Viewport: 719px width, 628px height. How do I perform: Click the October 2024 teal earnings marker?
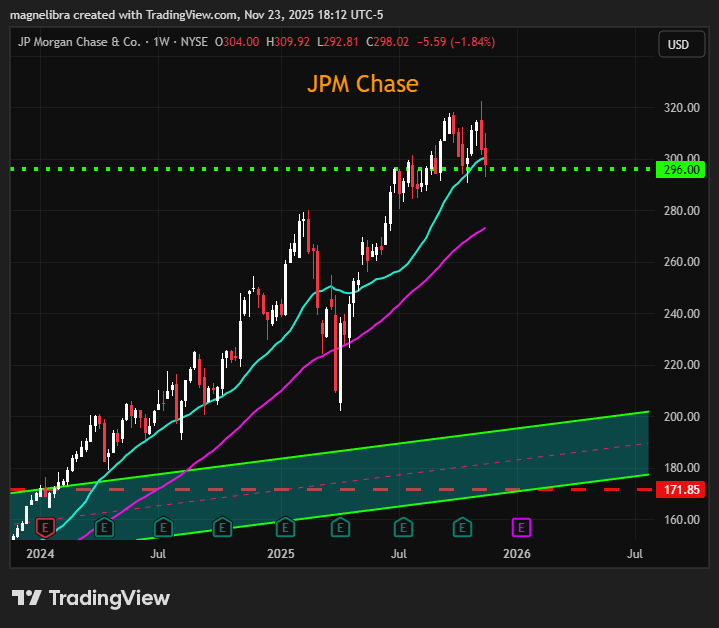click(x=222, y=528)
